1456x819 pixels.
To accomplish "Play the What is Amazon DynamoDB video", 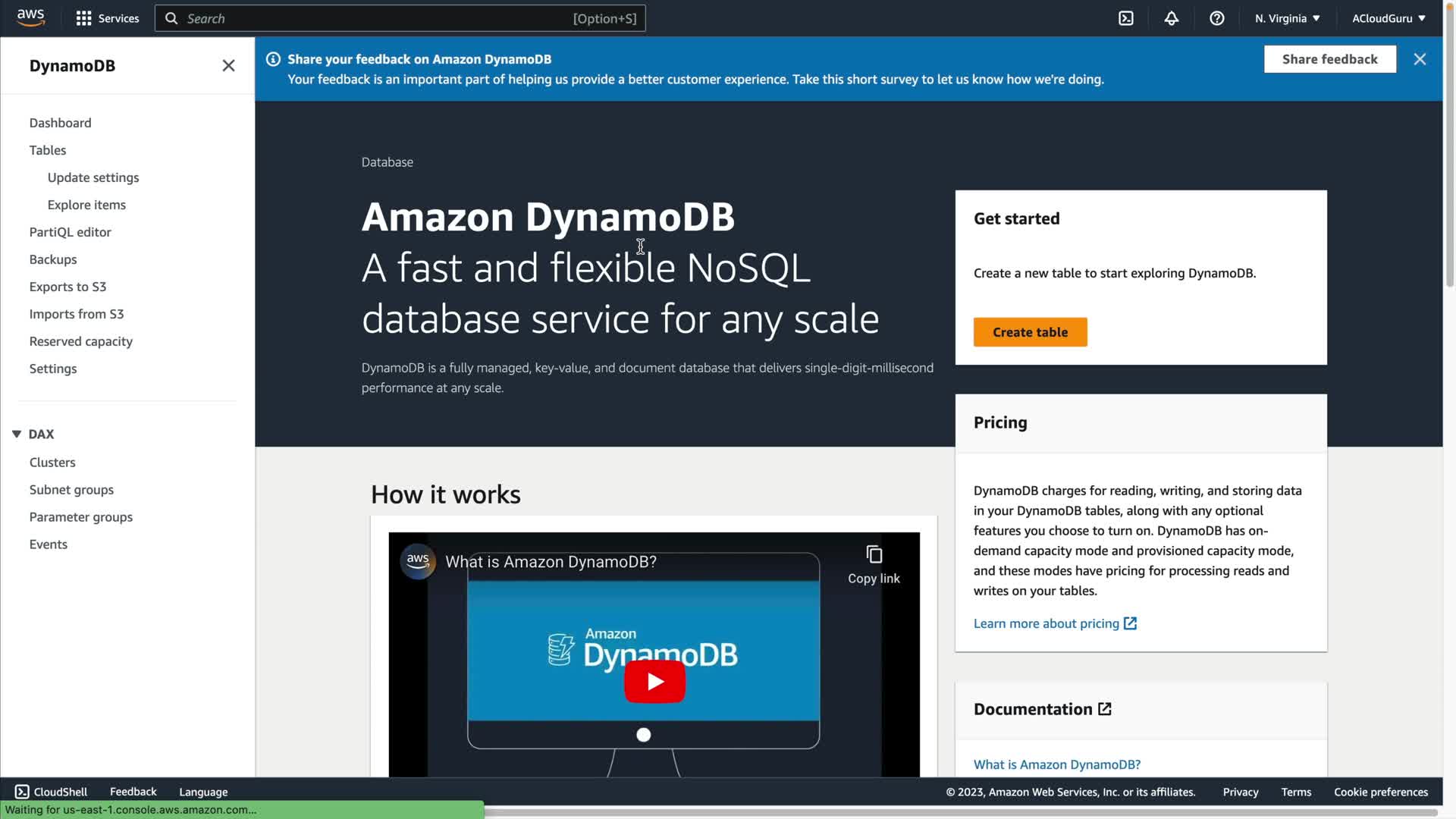I will coord(654,681).
